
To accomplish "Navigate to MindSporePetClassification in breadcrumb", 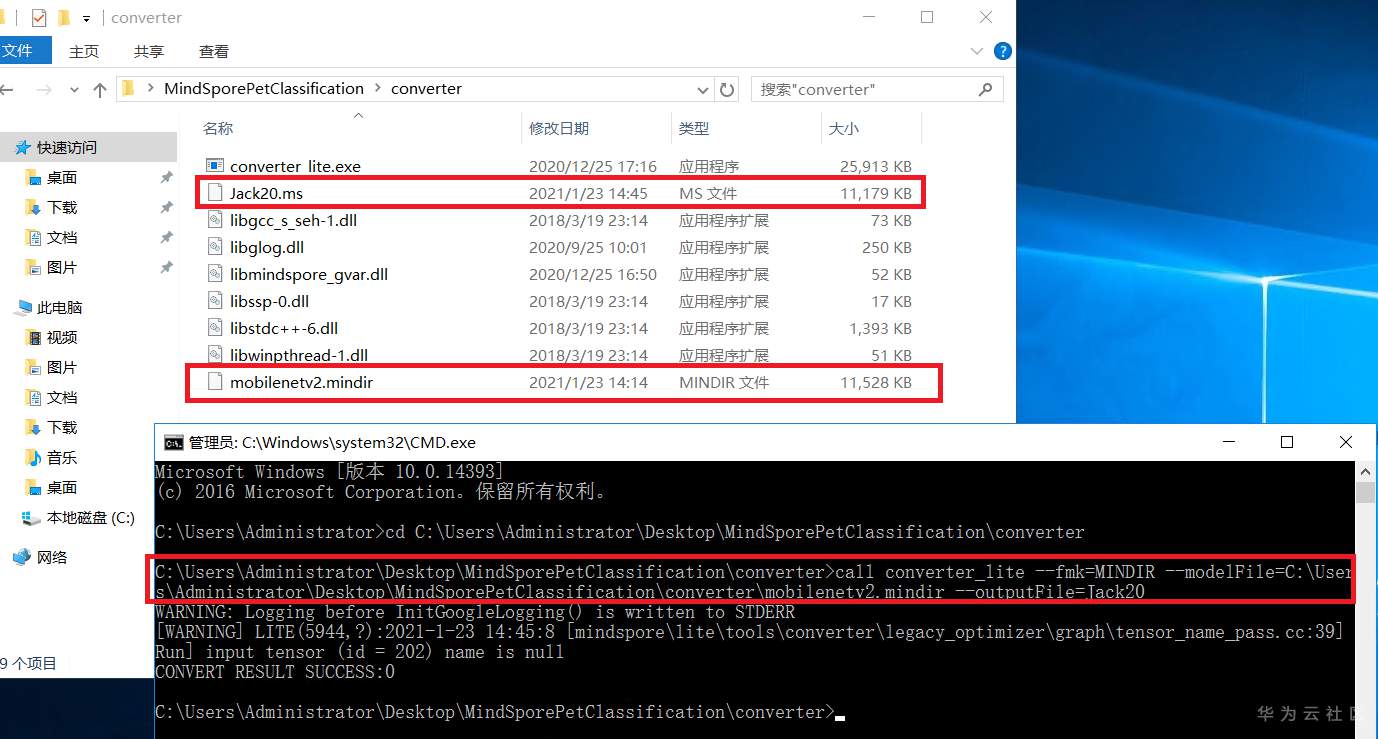I will [x=265, y=89].
